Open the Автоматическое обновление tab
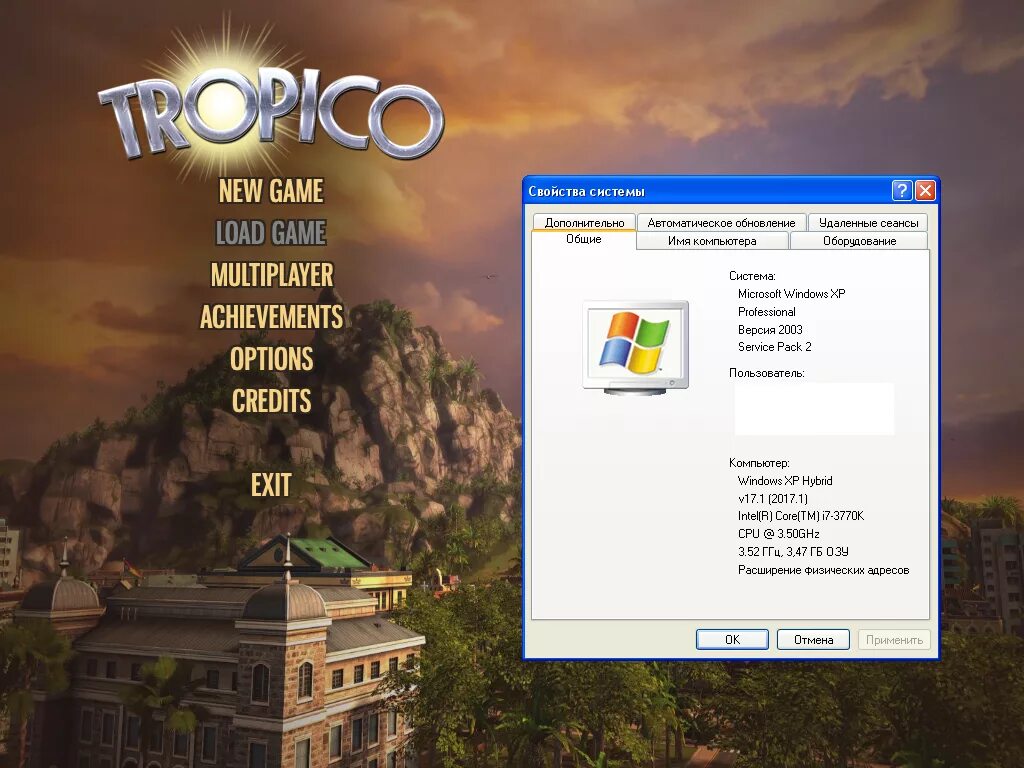Viewport: 1024px width, 768px height. pyautogui.click(x=721, y=223)
